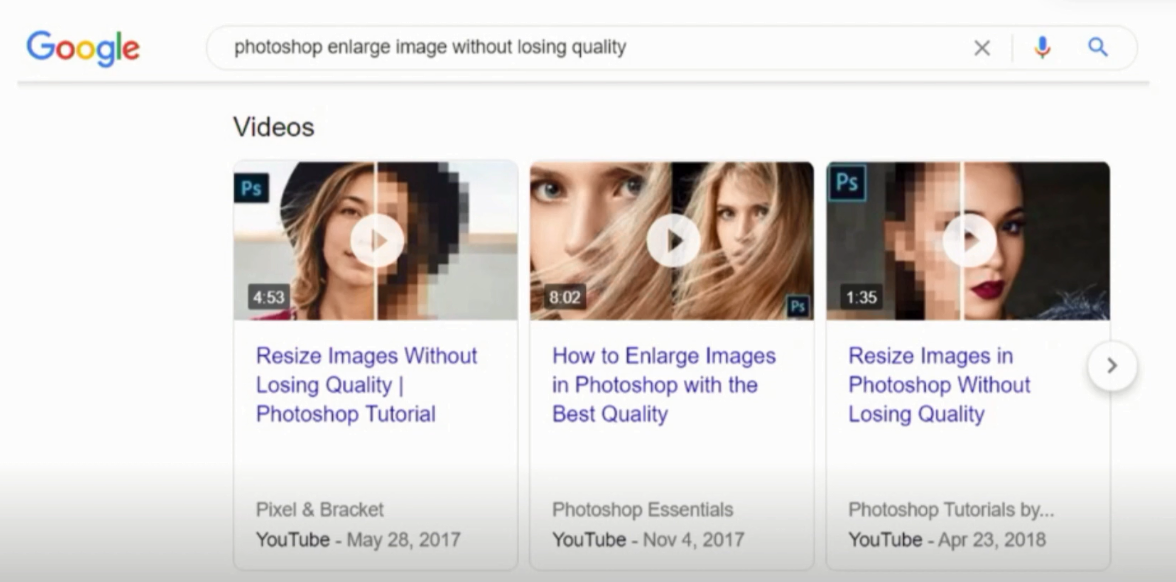Click the Ps badge on the third thumbnail

click(x=847, y=183)
